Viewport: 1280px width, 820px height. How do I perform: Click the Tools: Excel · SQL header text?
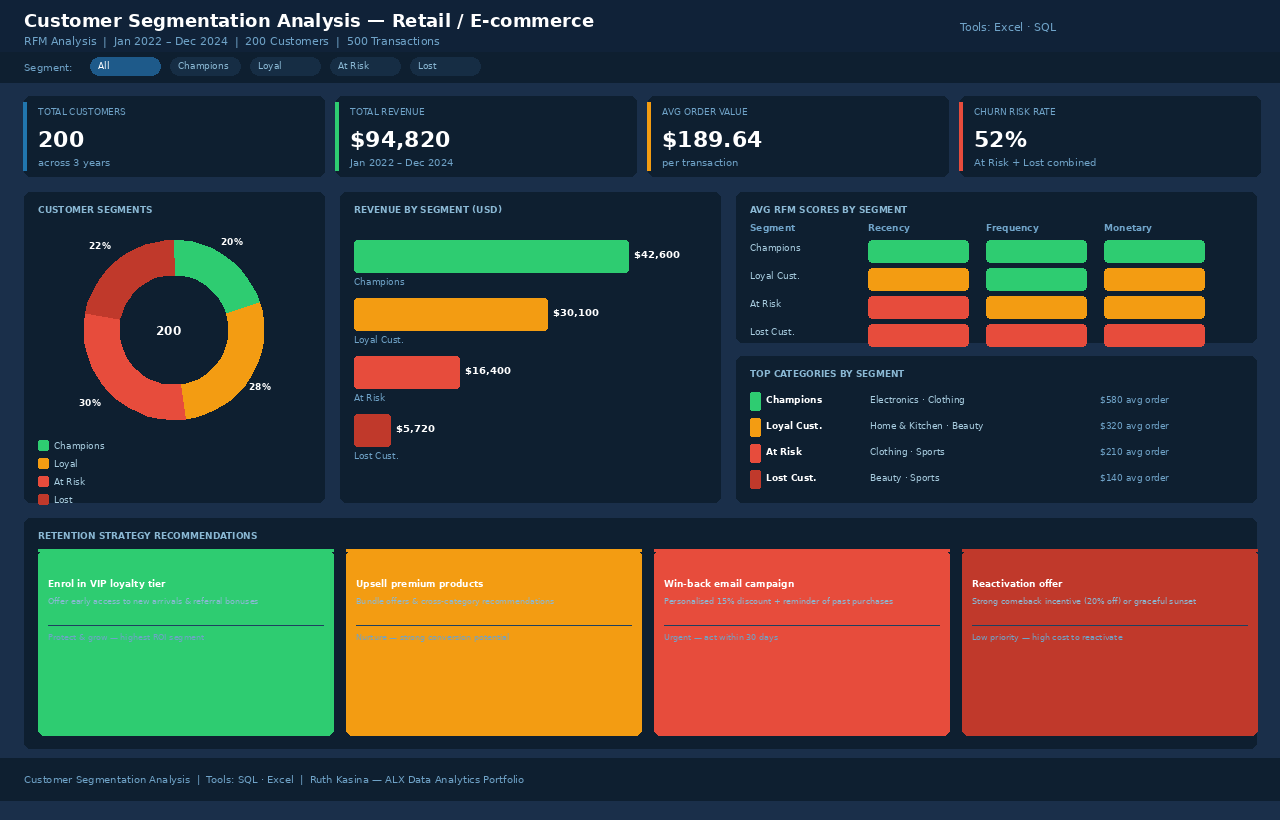[1008, 27]
